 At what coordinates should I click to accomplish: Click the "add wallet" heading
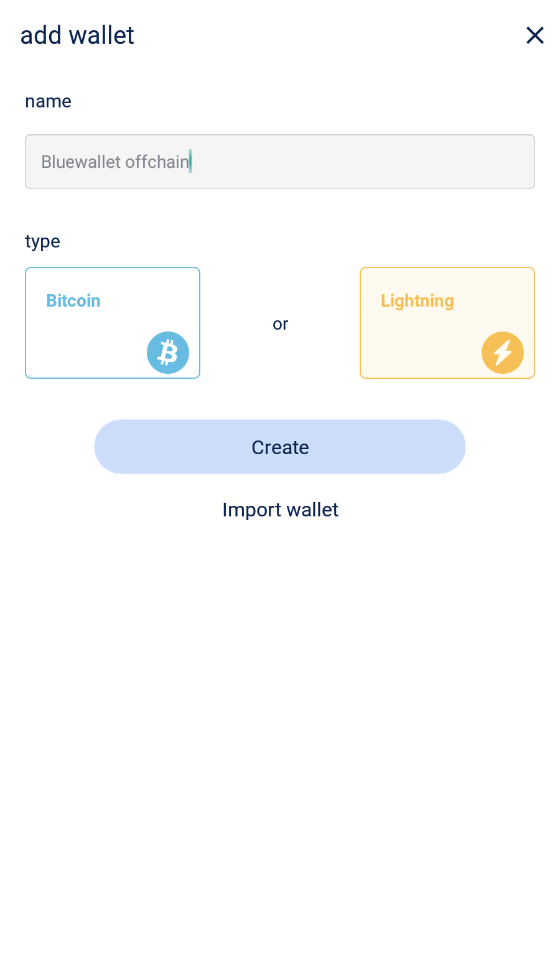[77, 36]
